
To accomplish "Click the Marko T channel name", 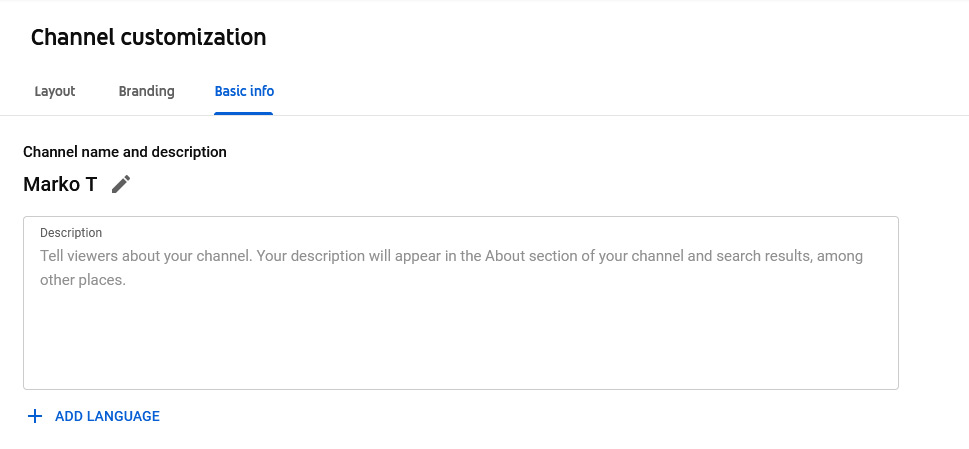I will click(x=60, y=184).
